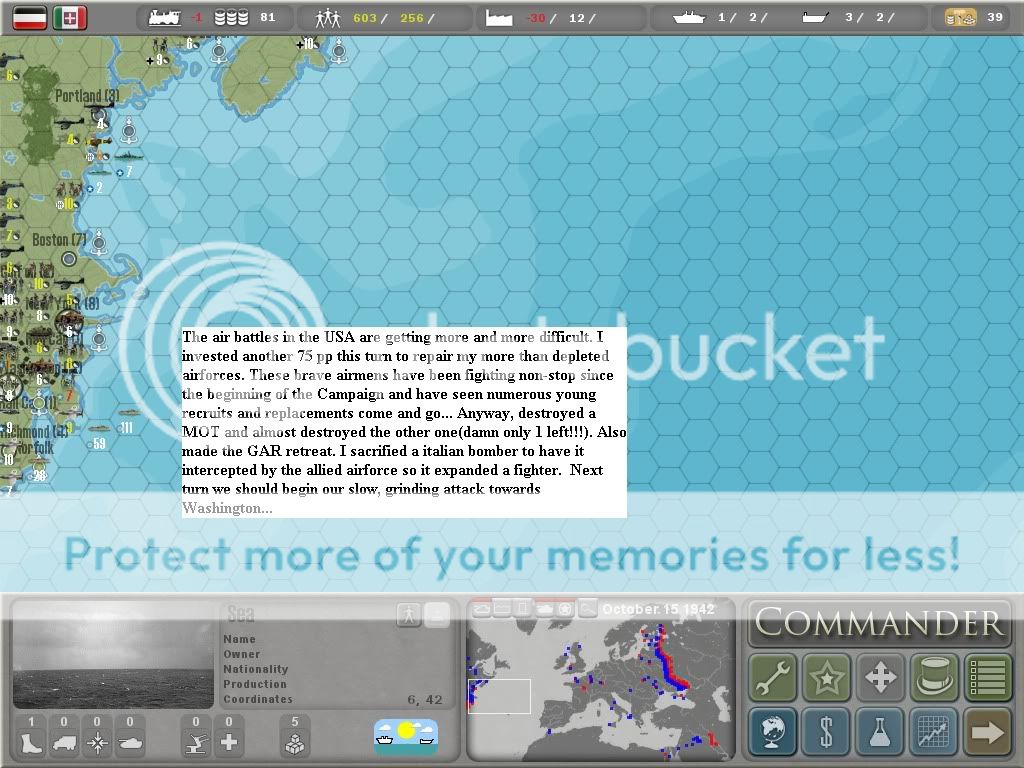Open the top hat diplomacy button

point(933,677)
